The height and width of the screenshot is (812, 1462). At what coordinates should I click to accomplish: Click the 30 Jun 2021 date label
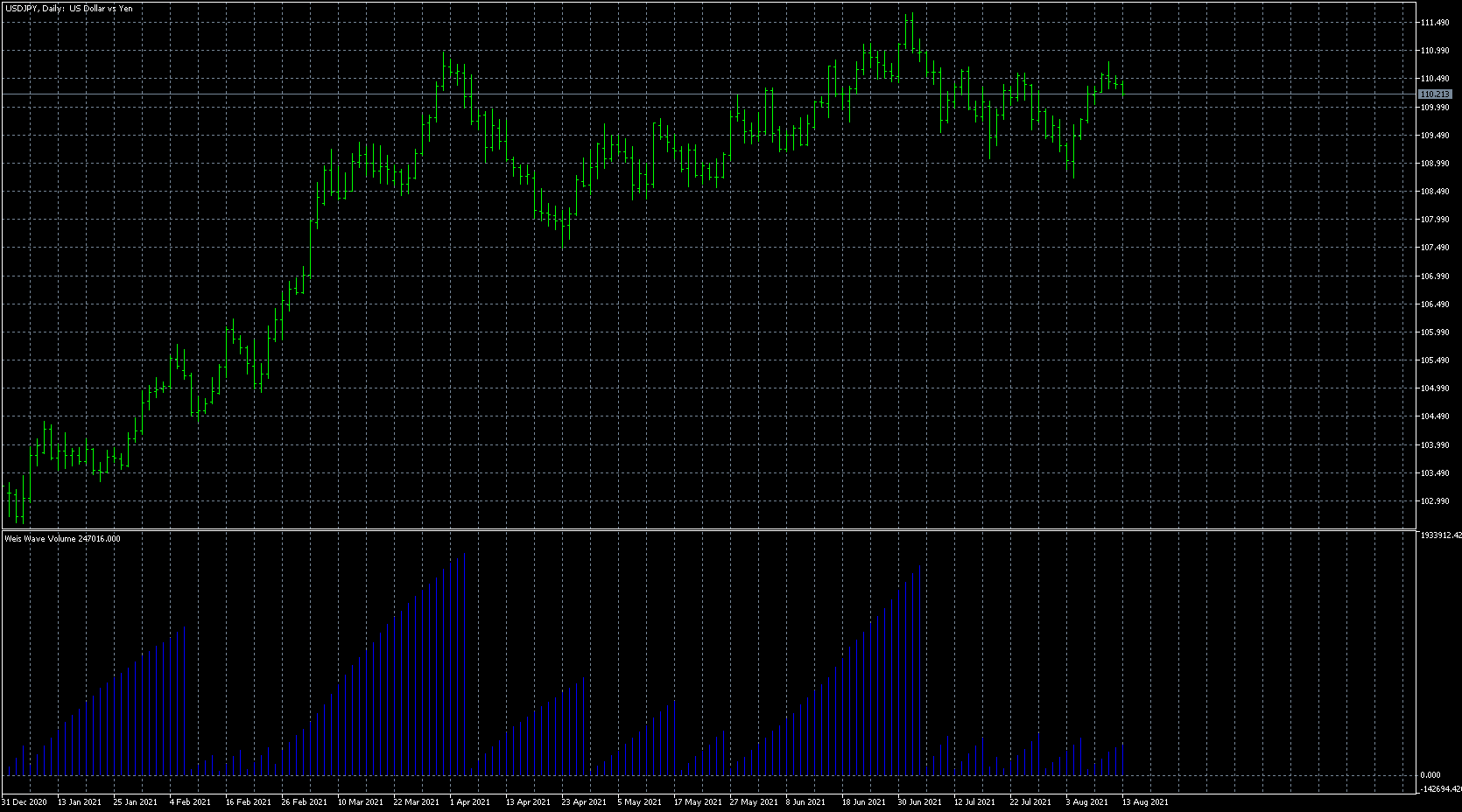click(x=920, y=802)
